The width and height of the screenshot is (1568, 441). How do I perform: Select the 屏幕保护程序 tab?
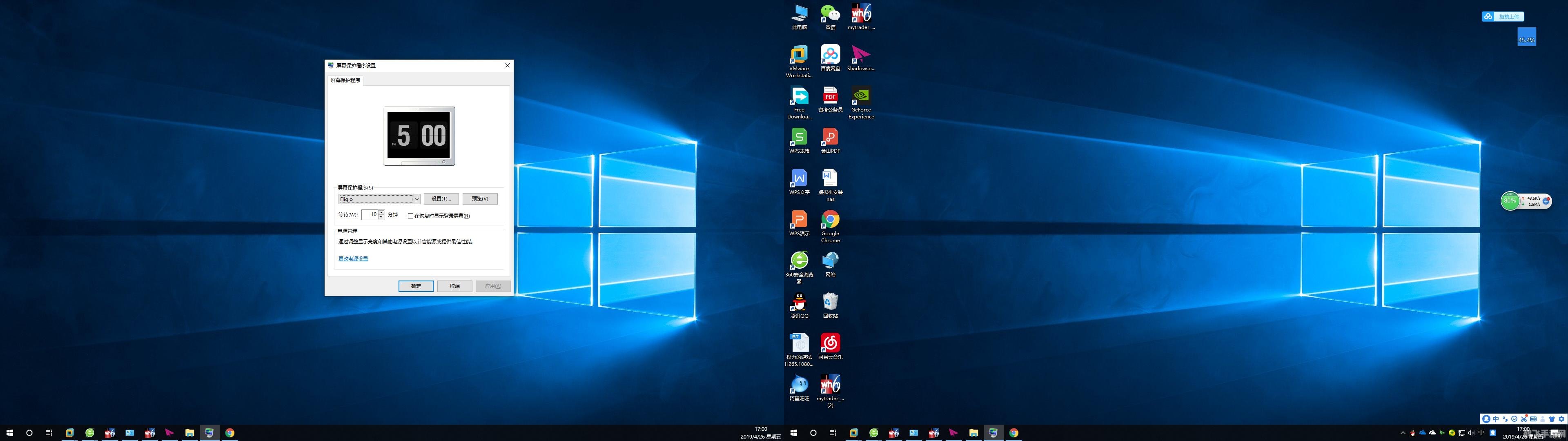click(x=345, y=80)
